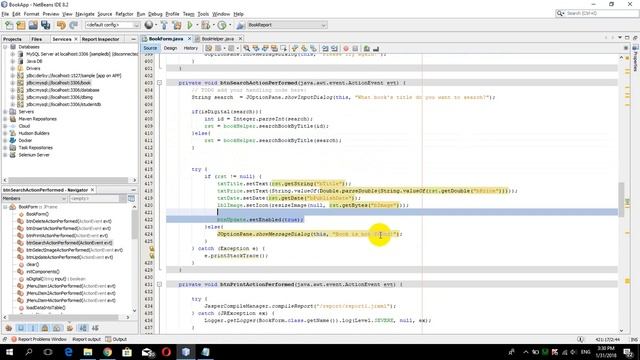640x360 pixels.
Task: Toggle Show Inner Classes filter in Navigator
Action: 57,328
